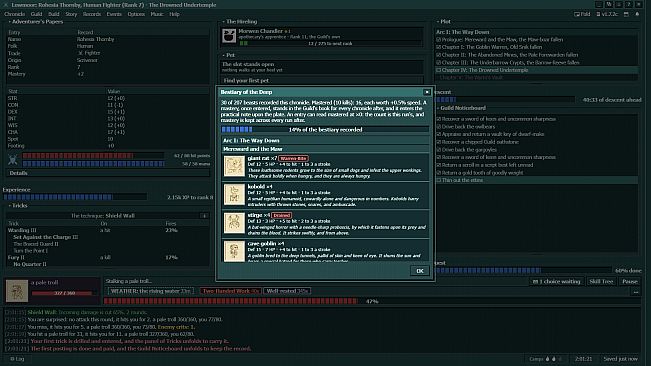Click the quest progress bar
The height and width of the screenshot is (366, 651).
pyautogui.click(x=523, y=271)
